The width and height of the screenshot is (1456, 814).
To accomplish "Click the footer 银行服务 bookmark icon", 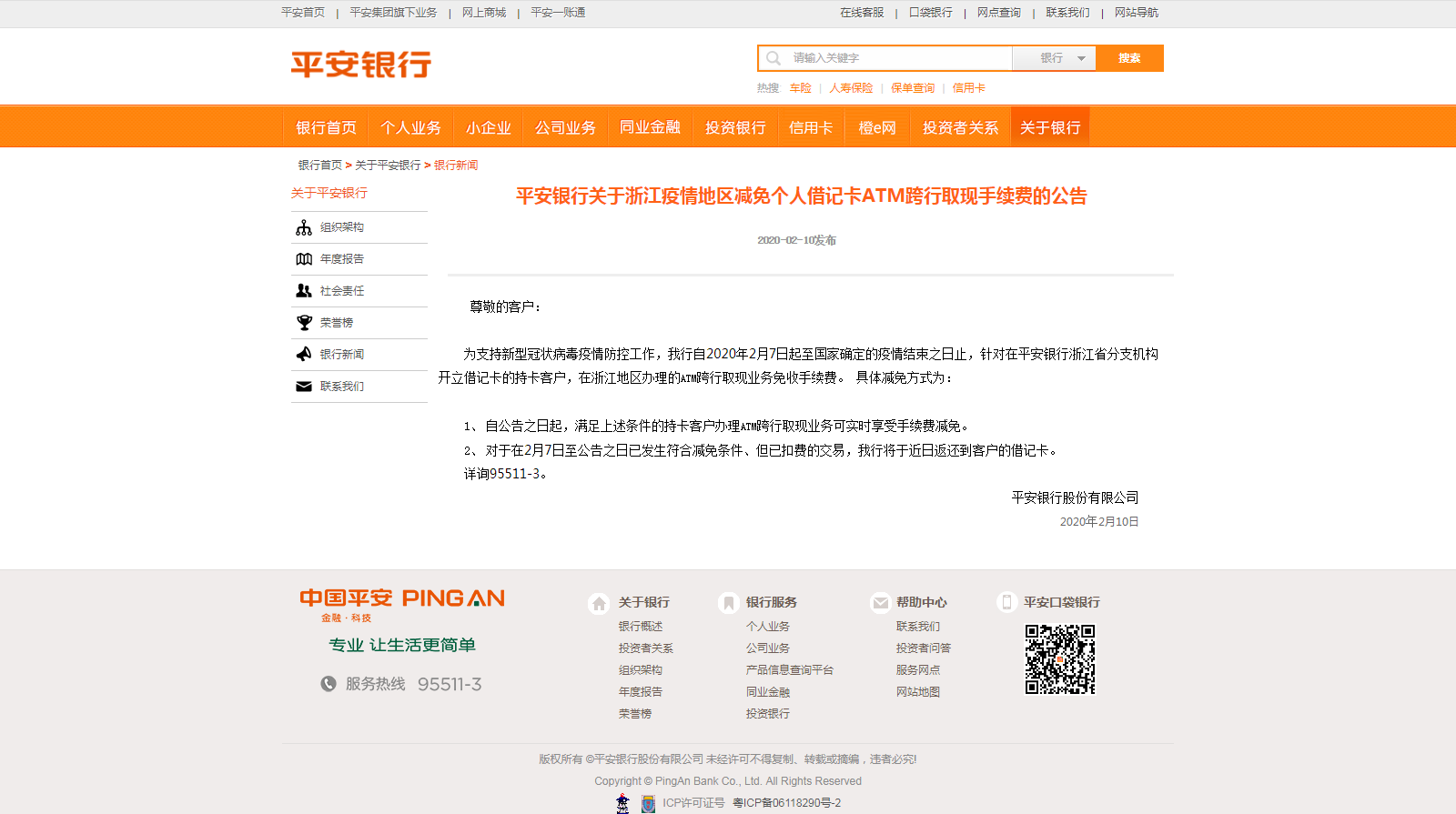I will [x=728, y=603].
